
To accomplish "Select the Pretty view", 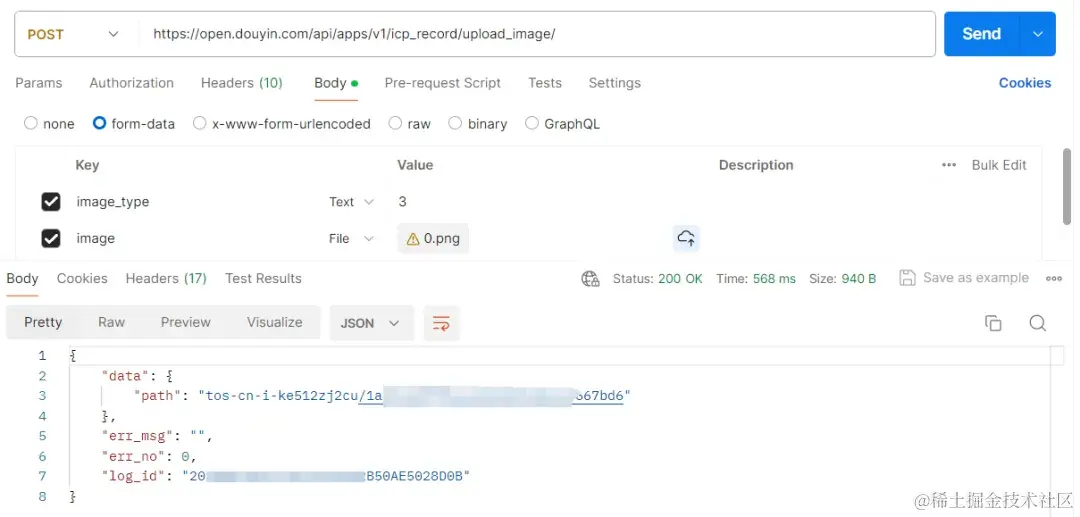I will pyautogui.click(x=43, y=322).
